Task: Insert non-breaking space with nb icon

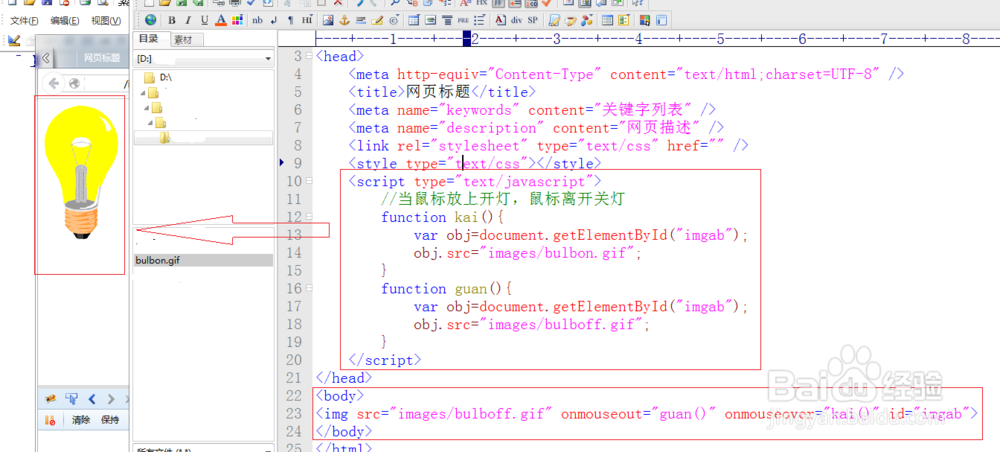Action: pyautogui.click(x=257, y=20)
